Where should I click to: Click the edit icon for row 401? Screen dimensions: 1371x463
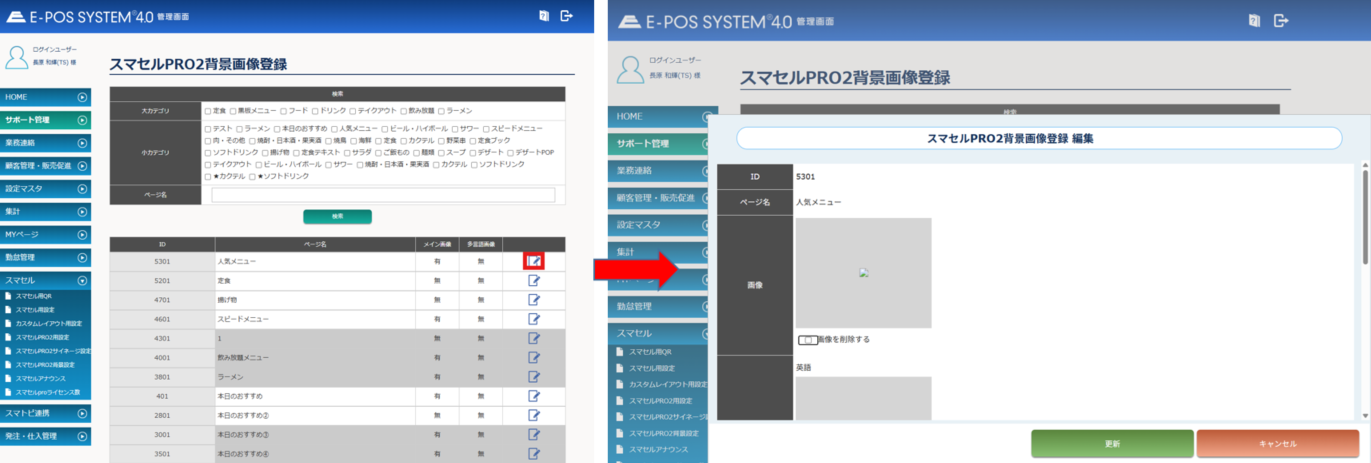(x=534, y=395)
